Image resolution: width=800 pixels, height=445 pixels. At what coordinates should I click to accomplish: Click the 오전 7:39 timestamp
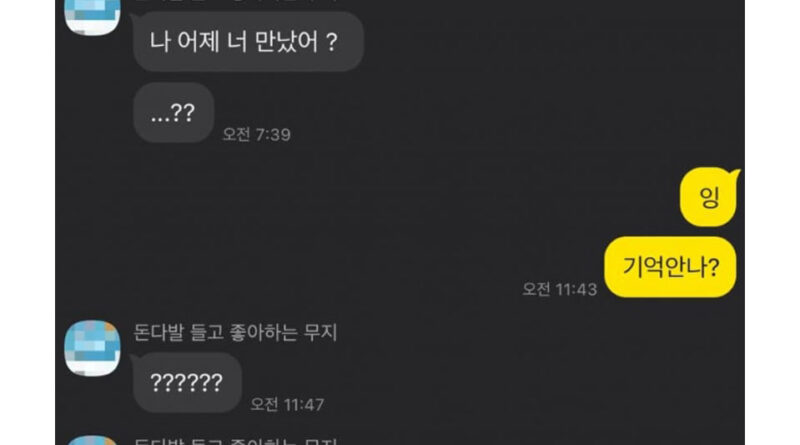(x=257, y=135)
